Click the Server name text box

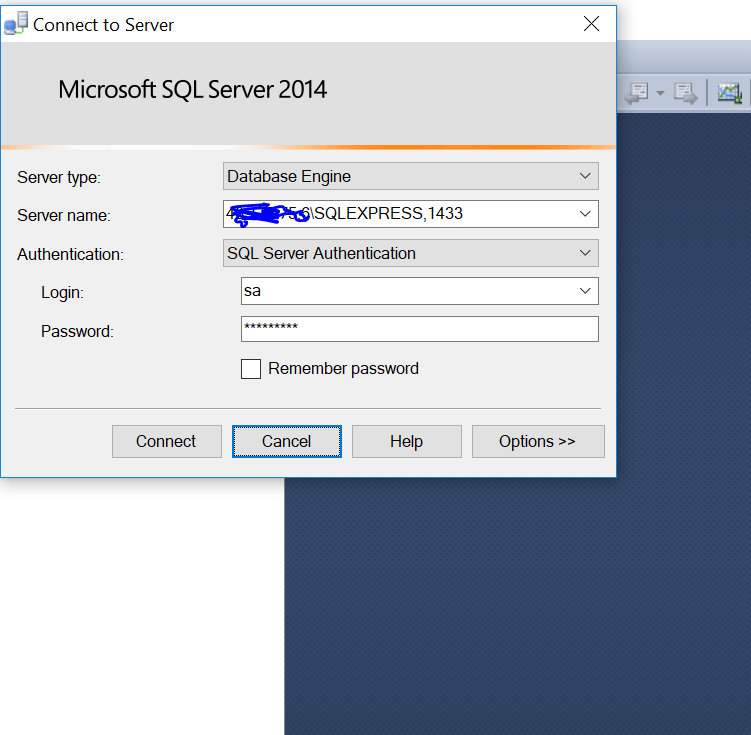pos(400,214)
